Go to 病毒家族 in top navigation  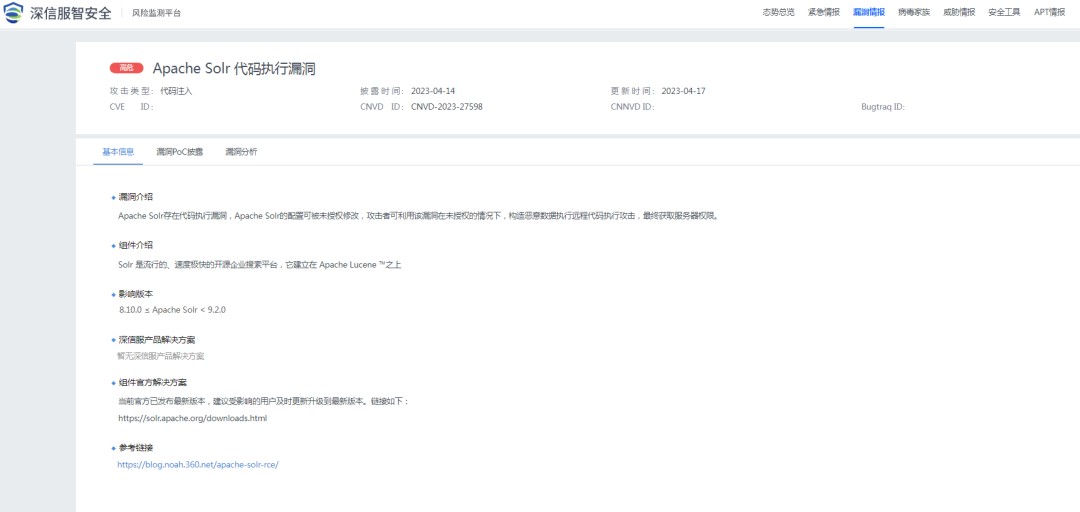click(914, 12)
